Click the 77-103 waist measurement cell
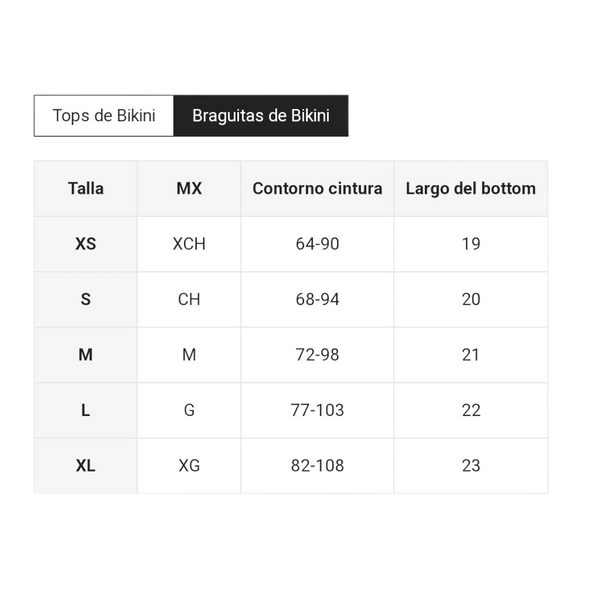Viewport: 600px width, 600px height. point(317,411)
